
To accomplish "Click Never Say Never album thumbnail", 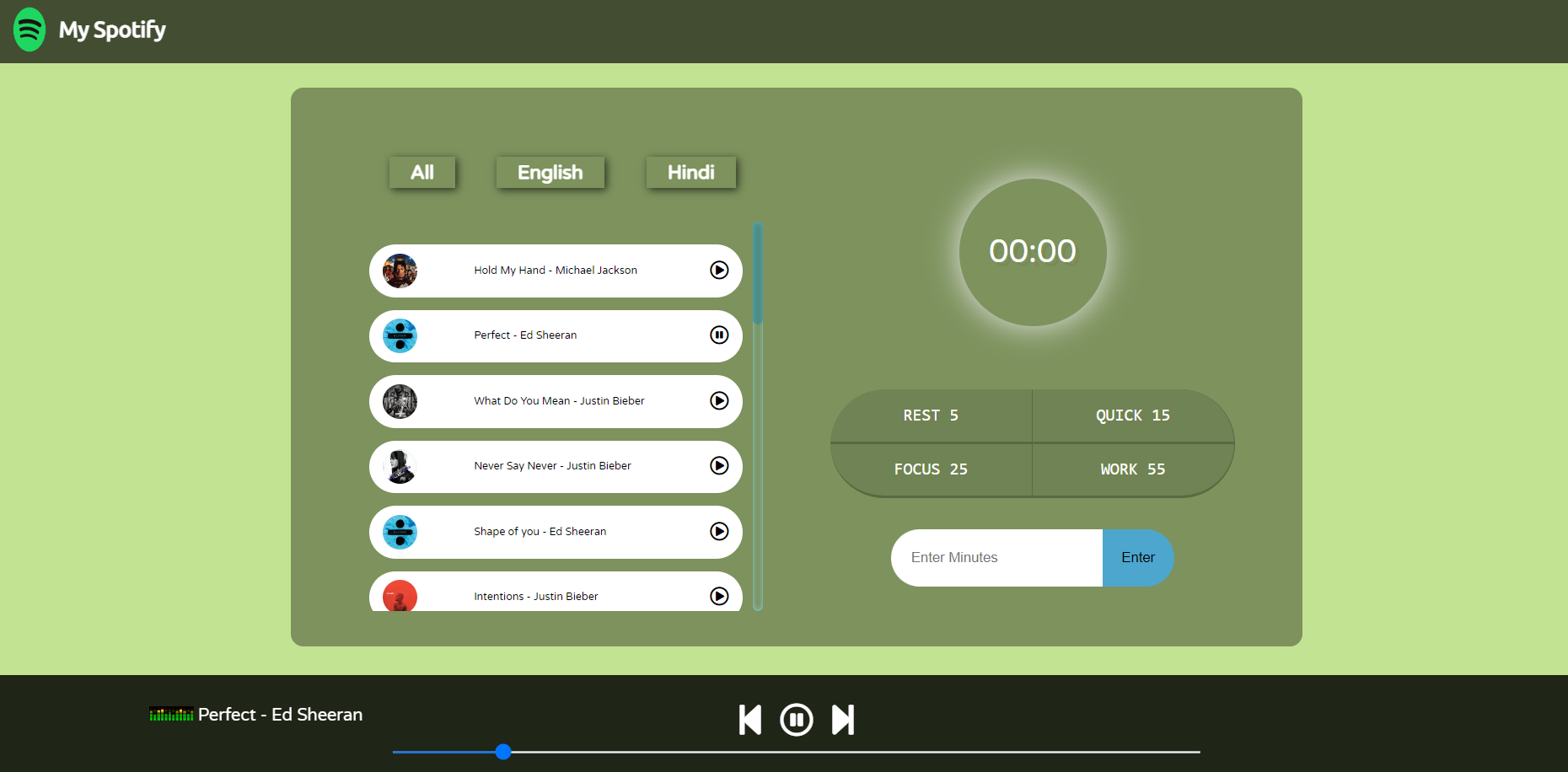I will (x=400, y=466).
